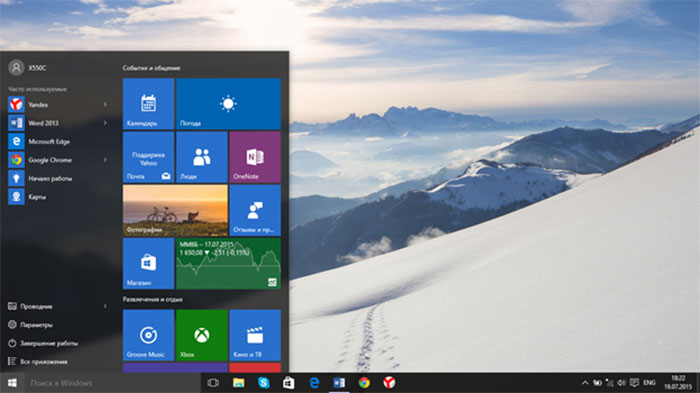Launch Microsoft Edge from Start list
The width and height of the screenshot is (700, 393).
tap(58, 142)
